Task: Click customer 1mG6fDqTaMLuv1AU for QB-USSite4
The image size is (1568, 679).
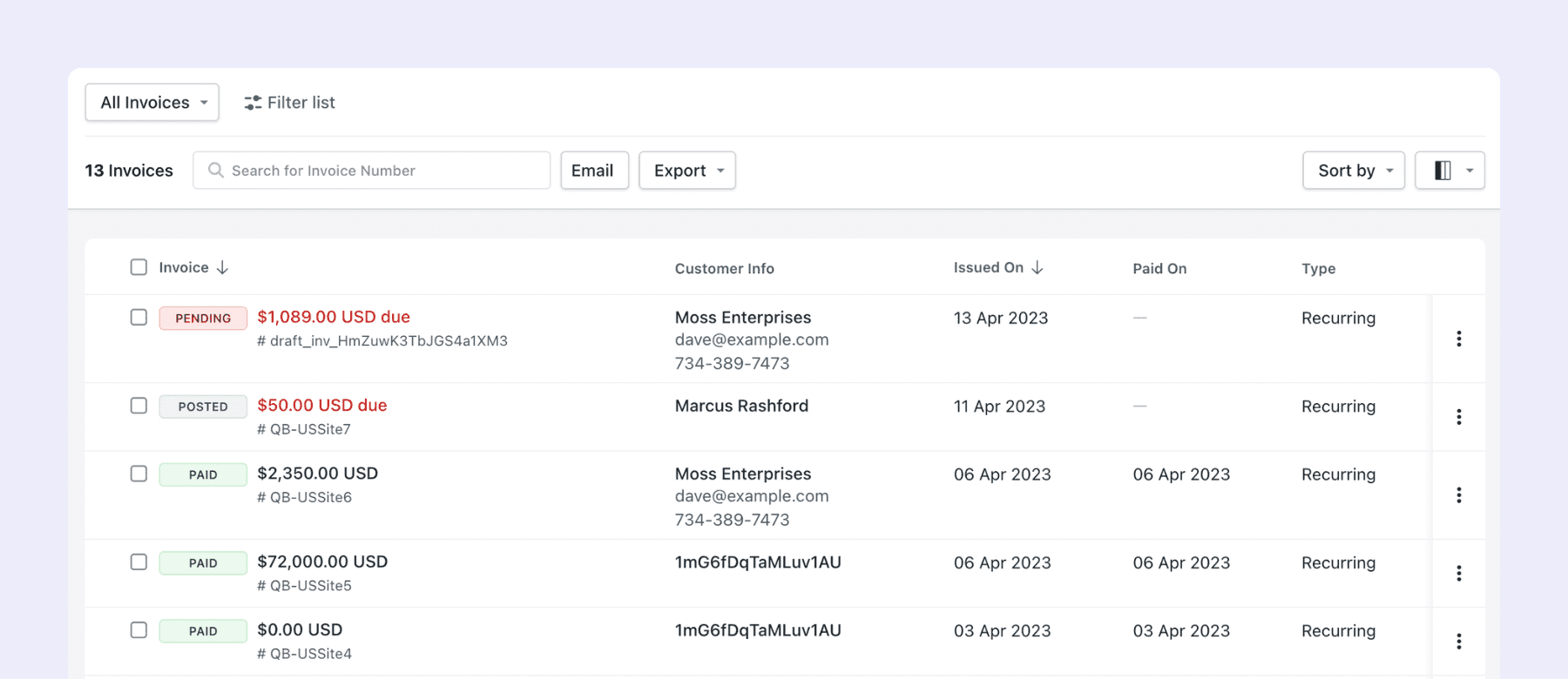Action: pyautogui.click(x=758, y=630)
